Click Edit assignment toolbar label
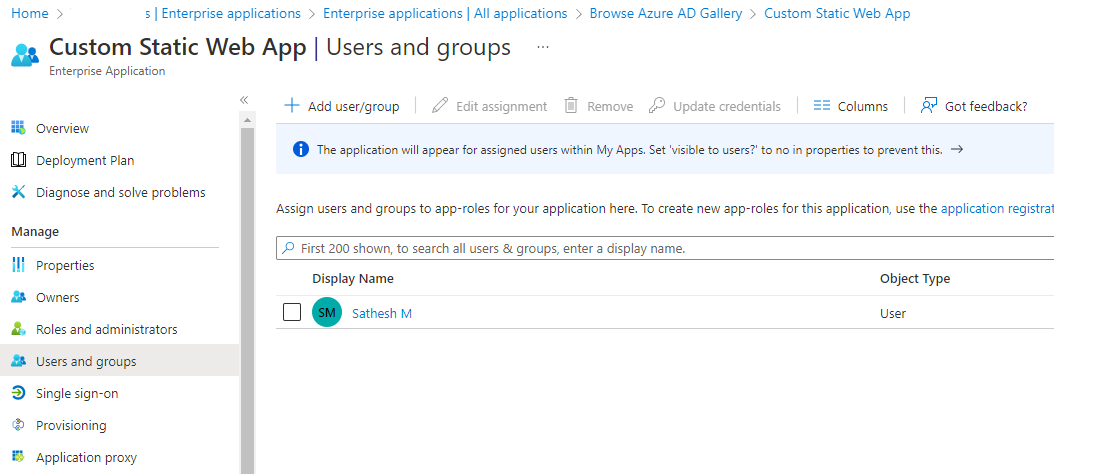 (x=502, y=106)
